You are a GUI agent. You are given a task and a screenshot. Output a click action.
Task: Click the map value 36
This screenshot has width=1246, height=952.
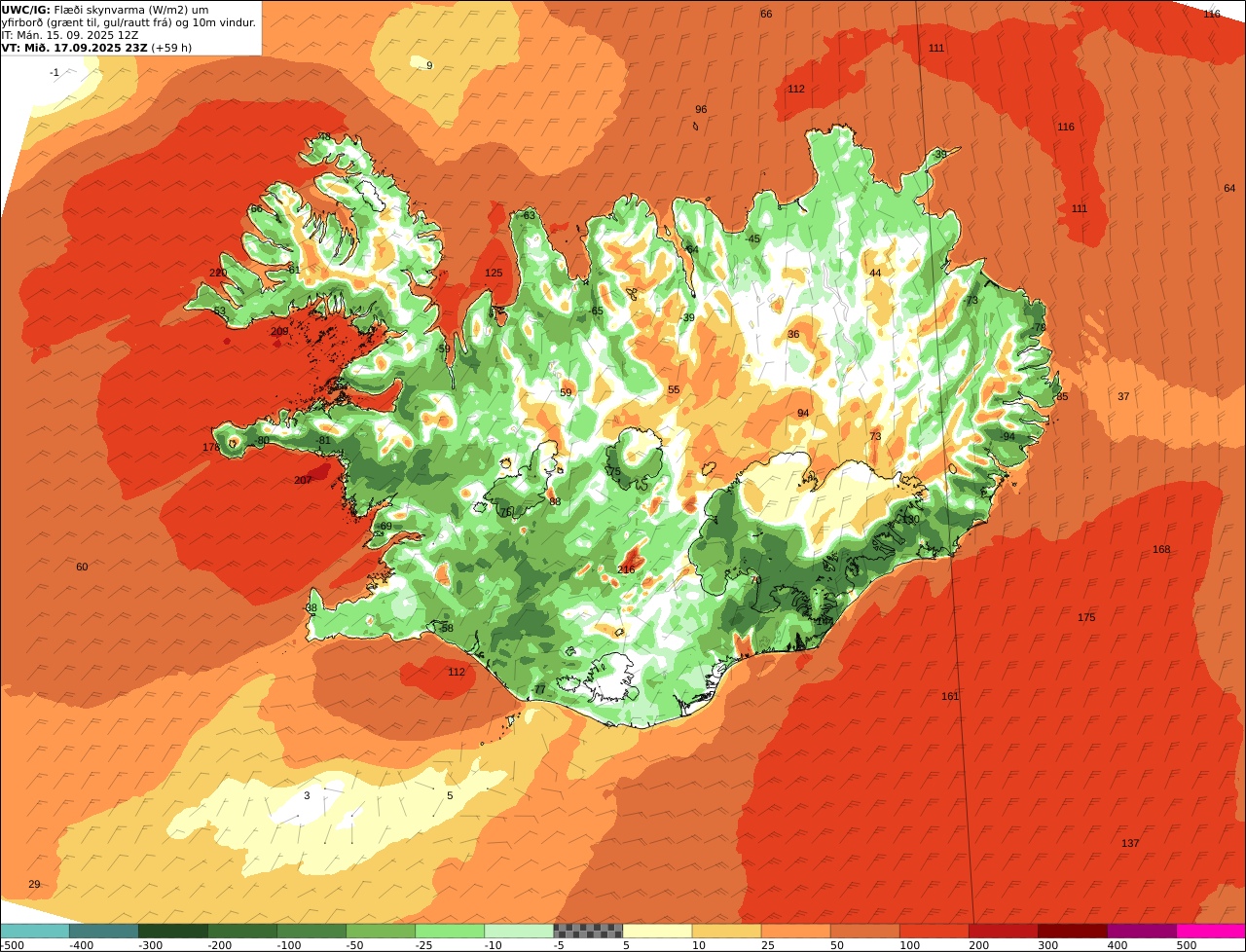click(793, 334)
